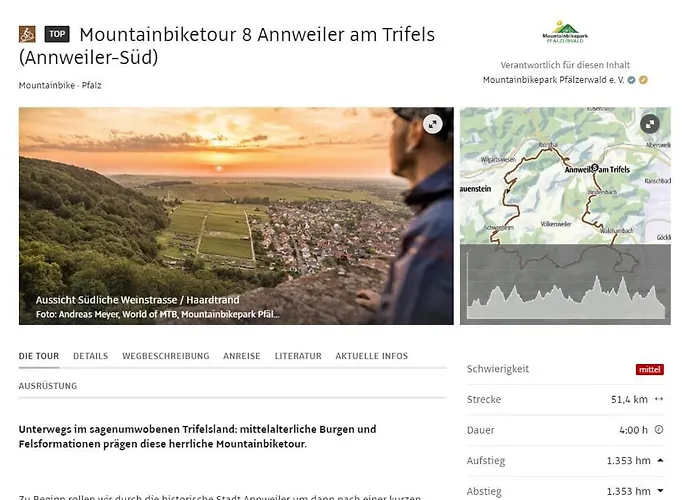The height and width of the screenshot is (500, 700).
Task: Click the clock icon beside 4:00 h
Action: pyautogui.click(x=659, y=429)
